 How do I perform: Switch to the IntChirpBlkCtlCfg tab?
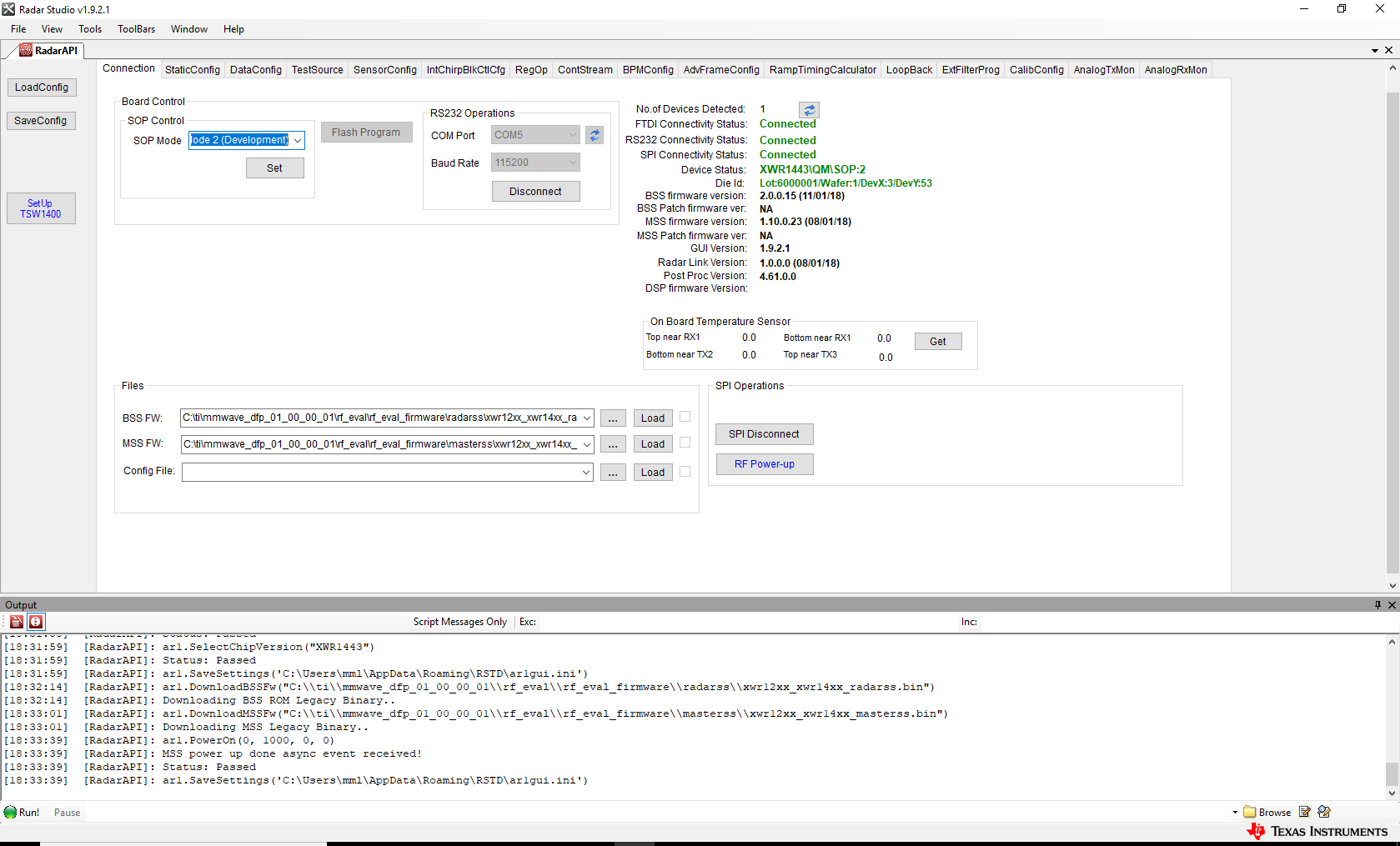pyautogui.click(x=466, y=70)
